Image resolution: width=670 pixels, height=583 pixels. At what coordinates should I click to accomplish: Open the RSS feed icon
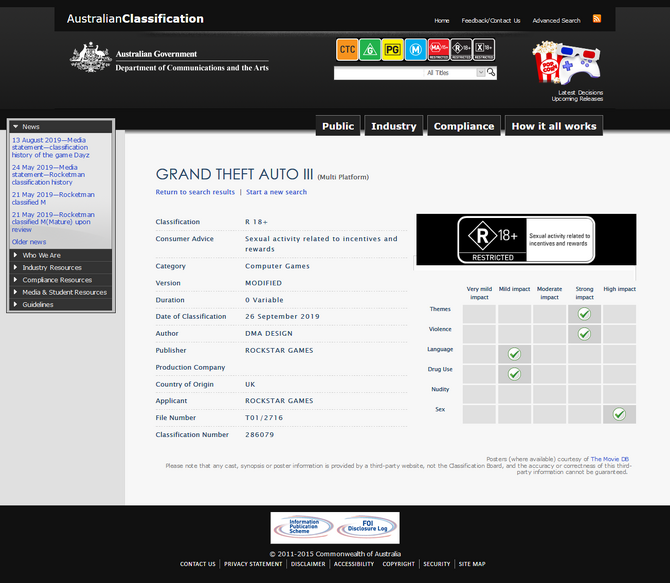[x=597, y=19]
